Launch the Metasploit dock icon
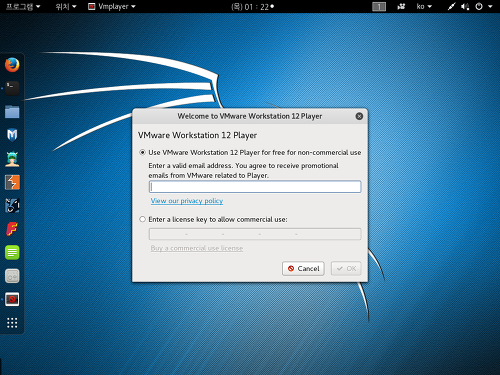 (x=12, y=135)
